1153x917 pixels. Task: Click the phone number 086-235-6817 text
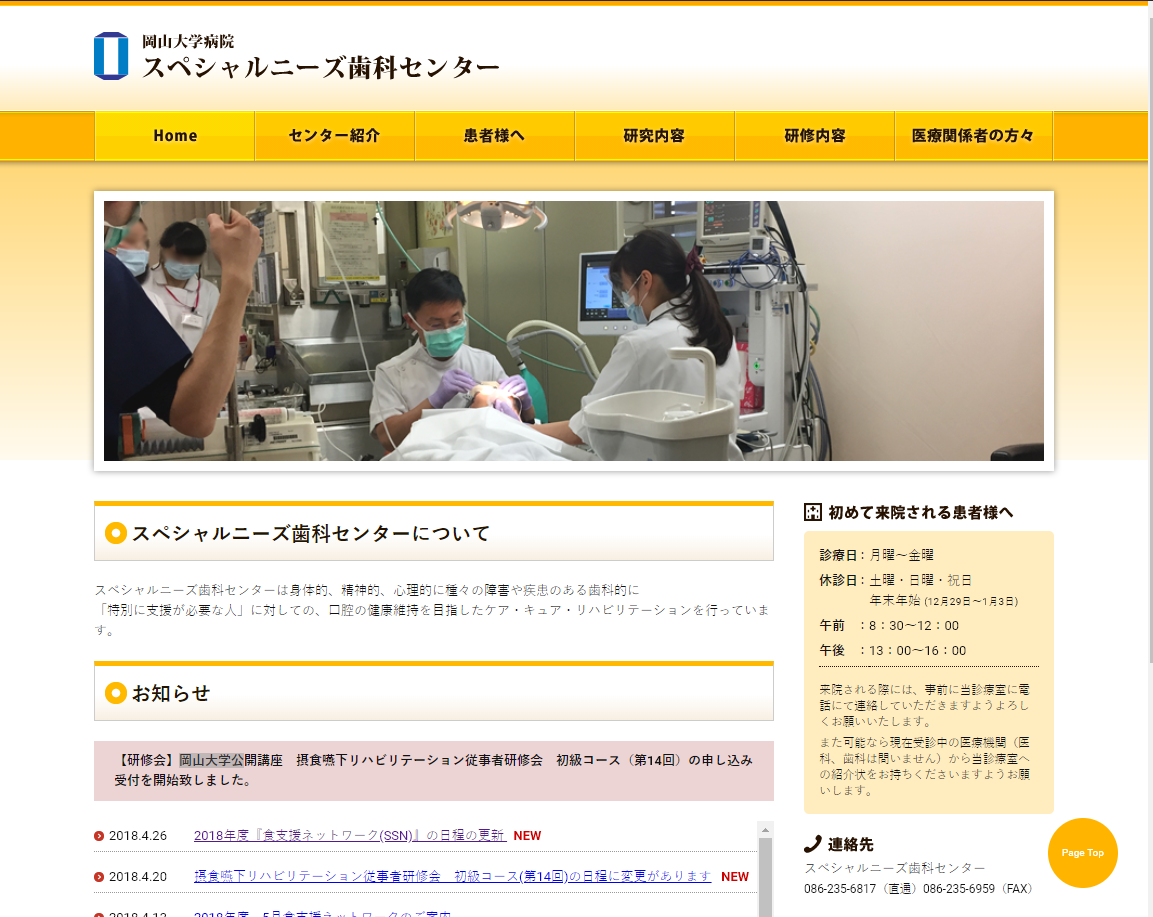coord(840,889)
